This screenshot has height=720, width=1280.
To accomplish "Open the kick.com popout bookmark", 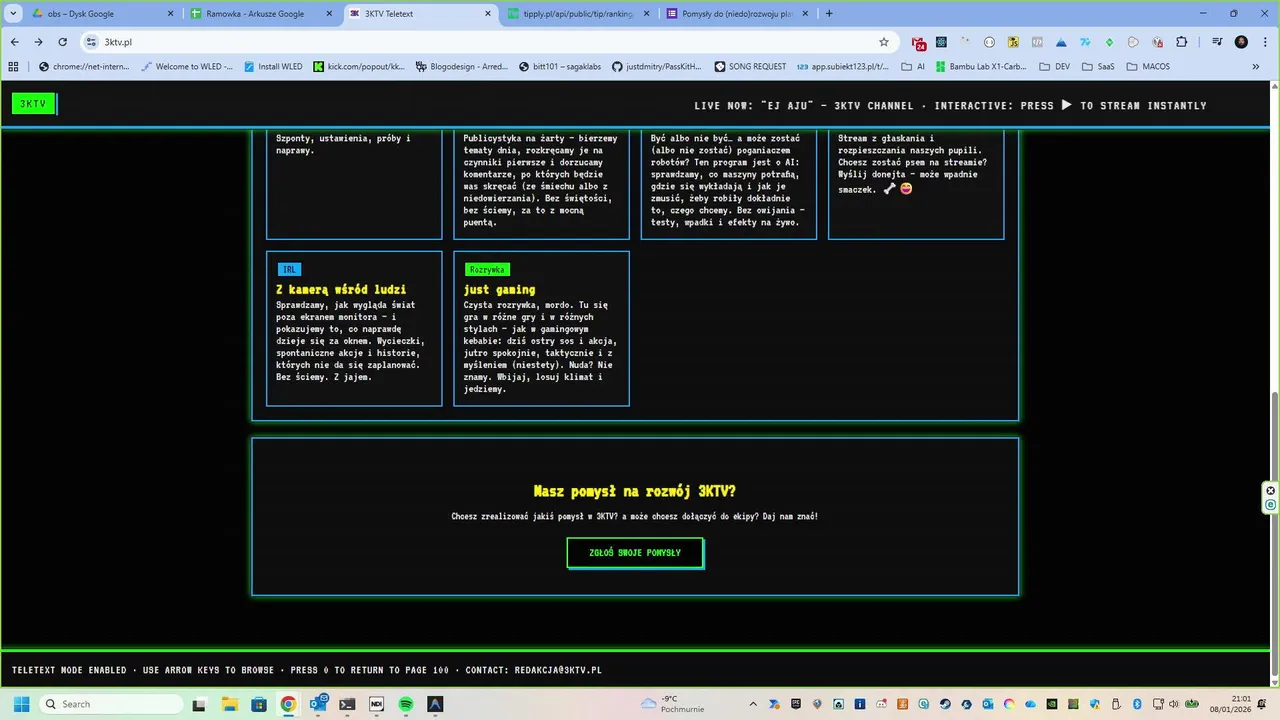I will coord(360,67).
